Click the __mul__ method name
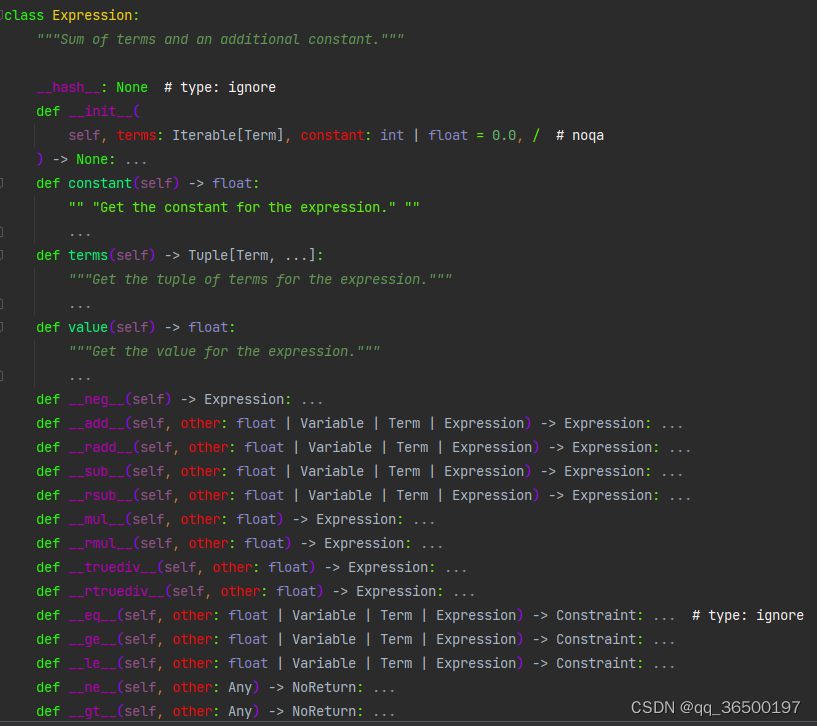817x726 pixels. point(97,519)
